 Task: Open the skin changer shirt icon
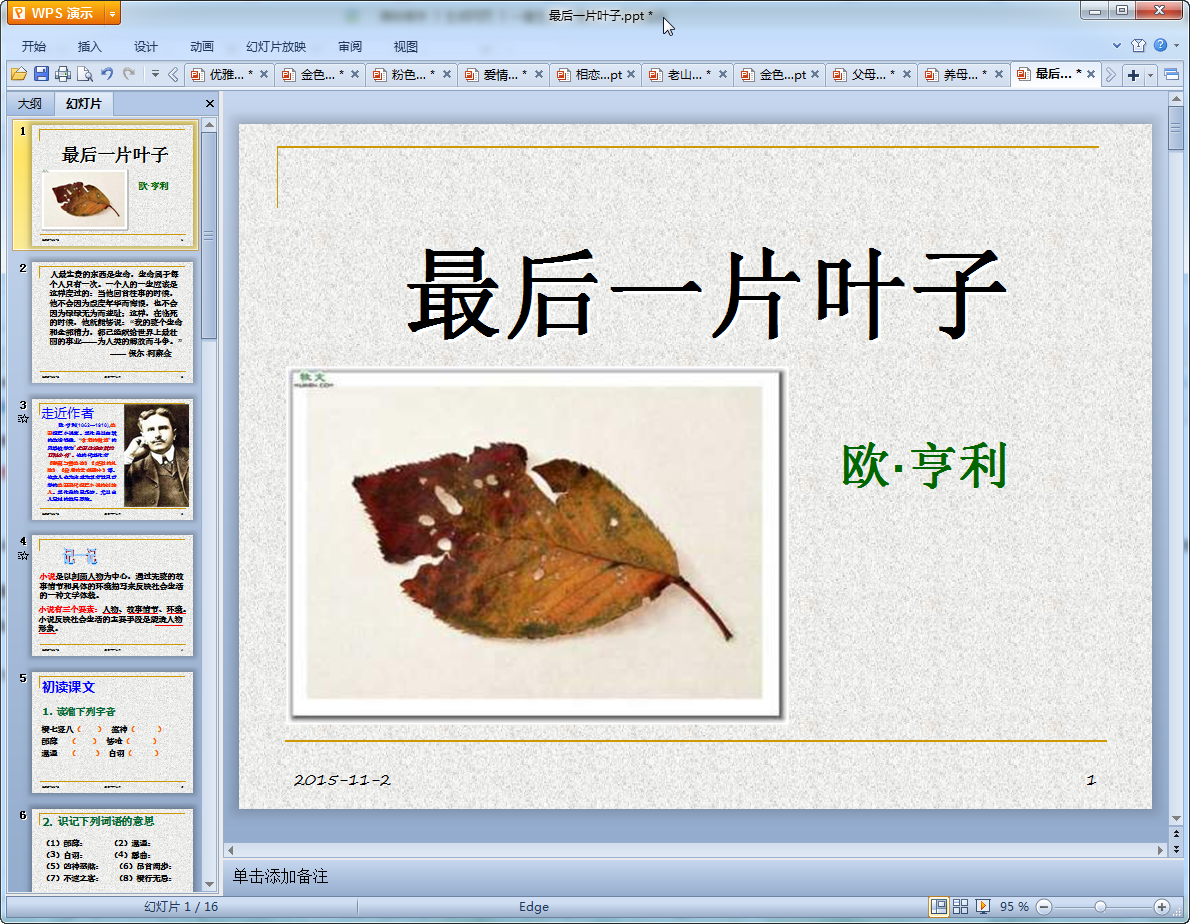tap(1138, 46)
